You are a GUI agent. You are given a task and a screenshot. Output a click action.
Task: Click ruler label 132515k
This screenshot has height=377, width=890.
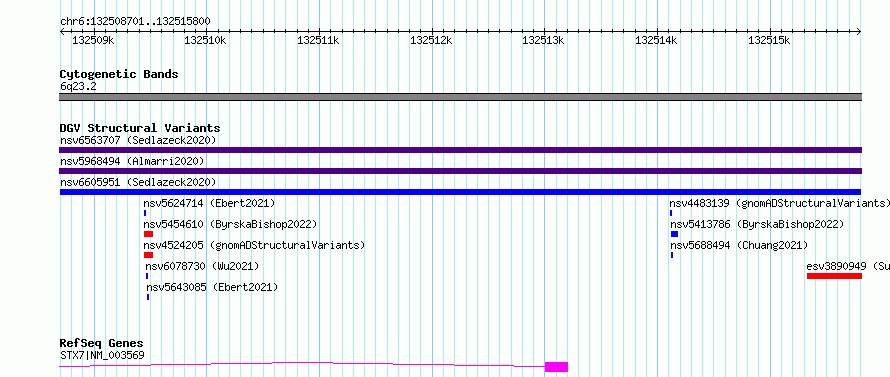click(x=770, y=40)
